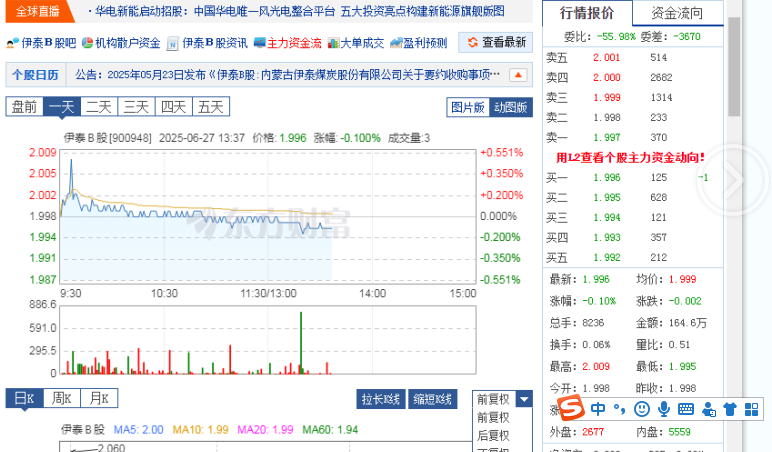The width and height of the screenshot is (772, 452).
Task: Open 全球直播 banner label
Action: (x=38, y=11)
